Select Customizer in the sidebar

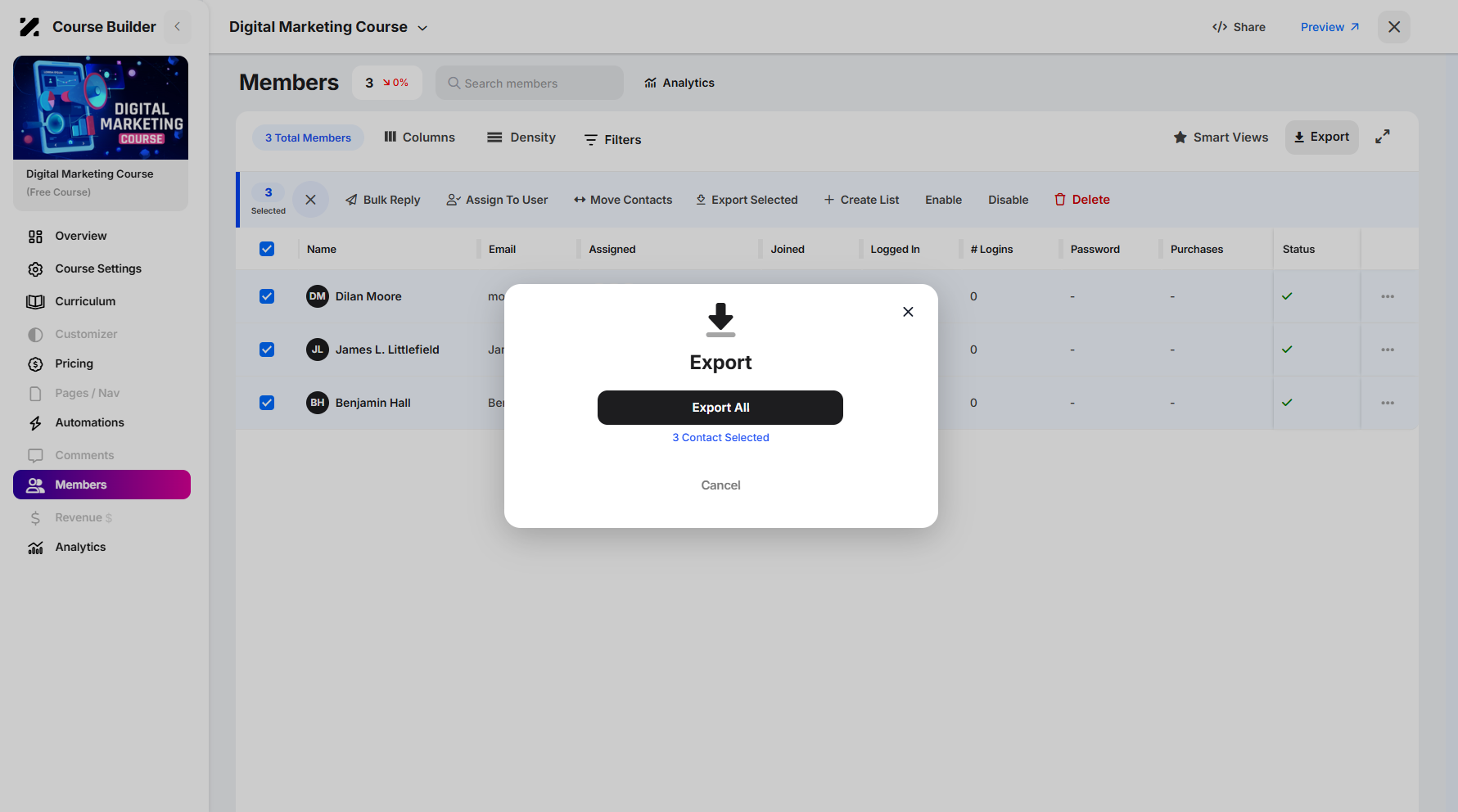point(86,334)
